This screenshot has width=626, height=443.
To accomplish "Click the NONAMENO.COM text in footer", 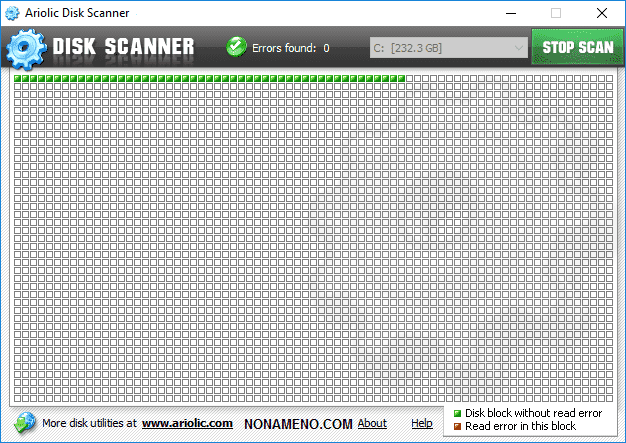I will coord(298,424).
